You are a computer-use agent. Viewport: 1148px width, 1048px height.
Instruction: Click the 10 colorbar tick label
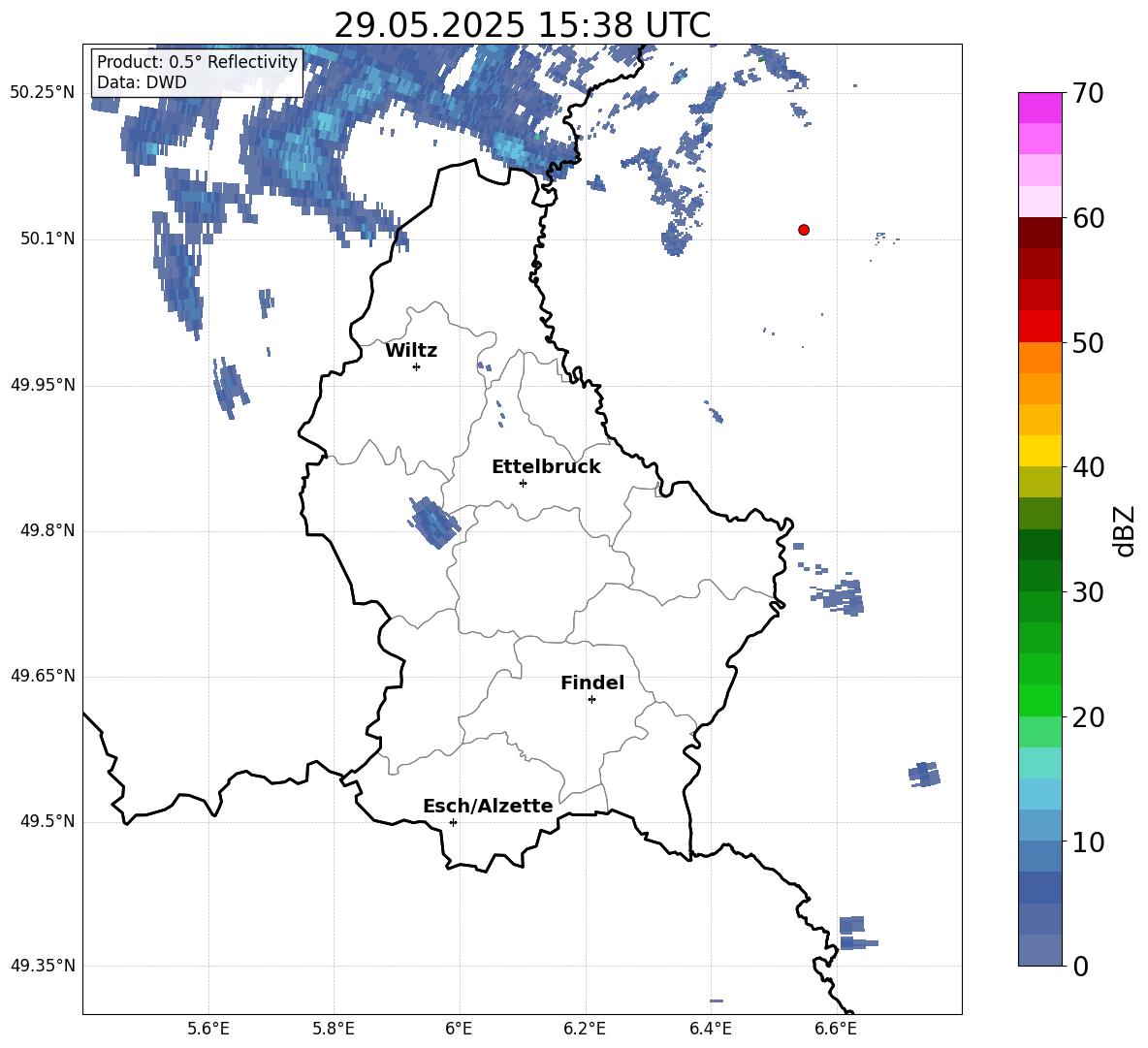[x=1088, y=842]
